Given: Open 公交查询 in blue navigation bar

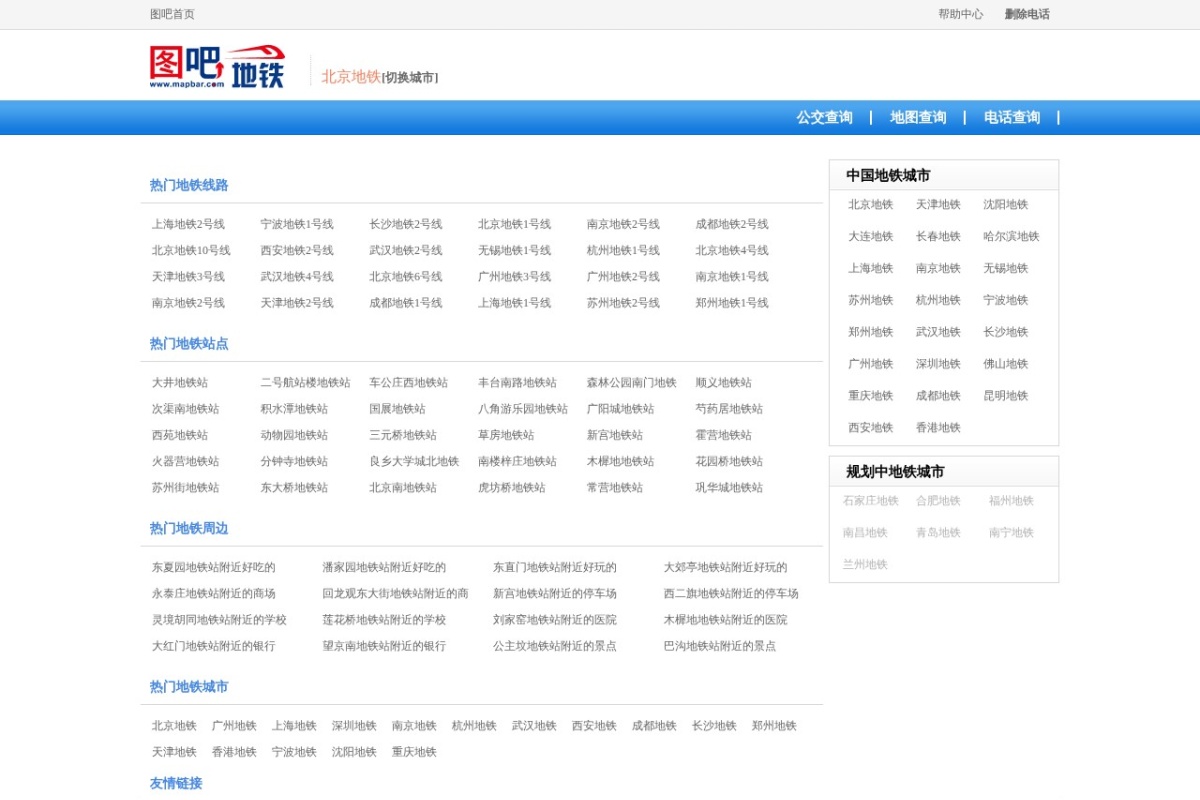Looking at the screenshot, I should (x=824, y=117).
